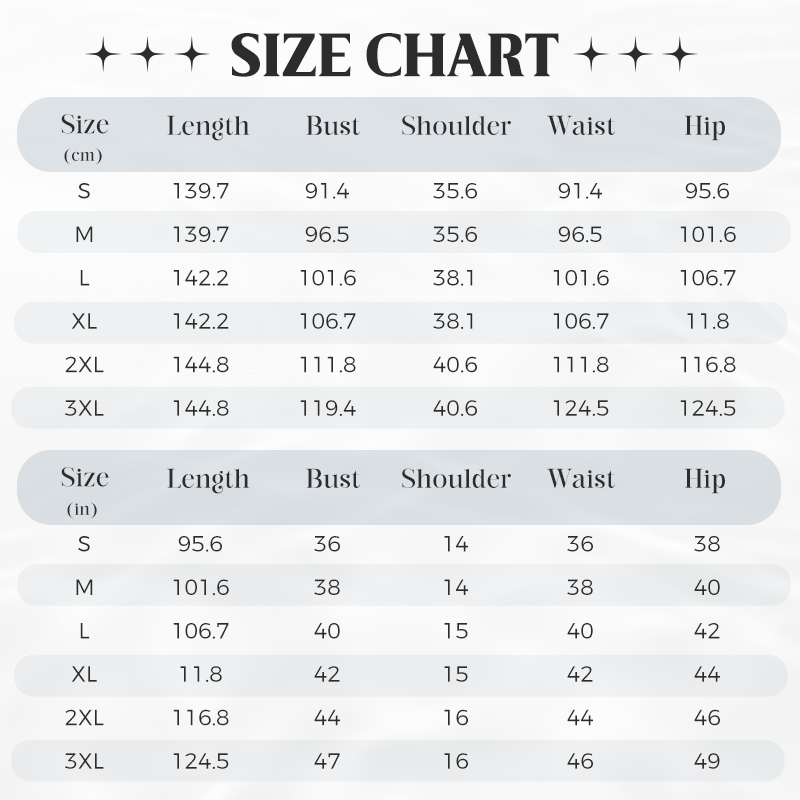
Task: Click the first star left of title
Action: click(x=104, y=54)
